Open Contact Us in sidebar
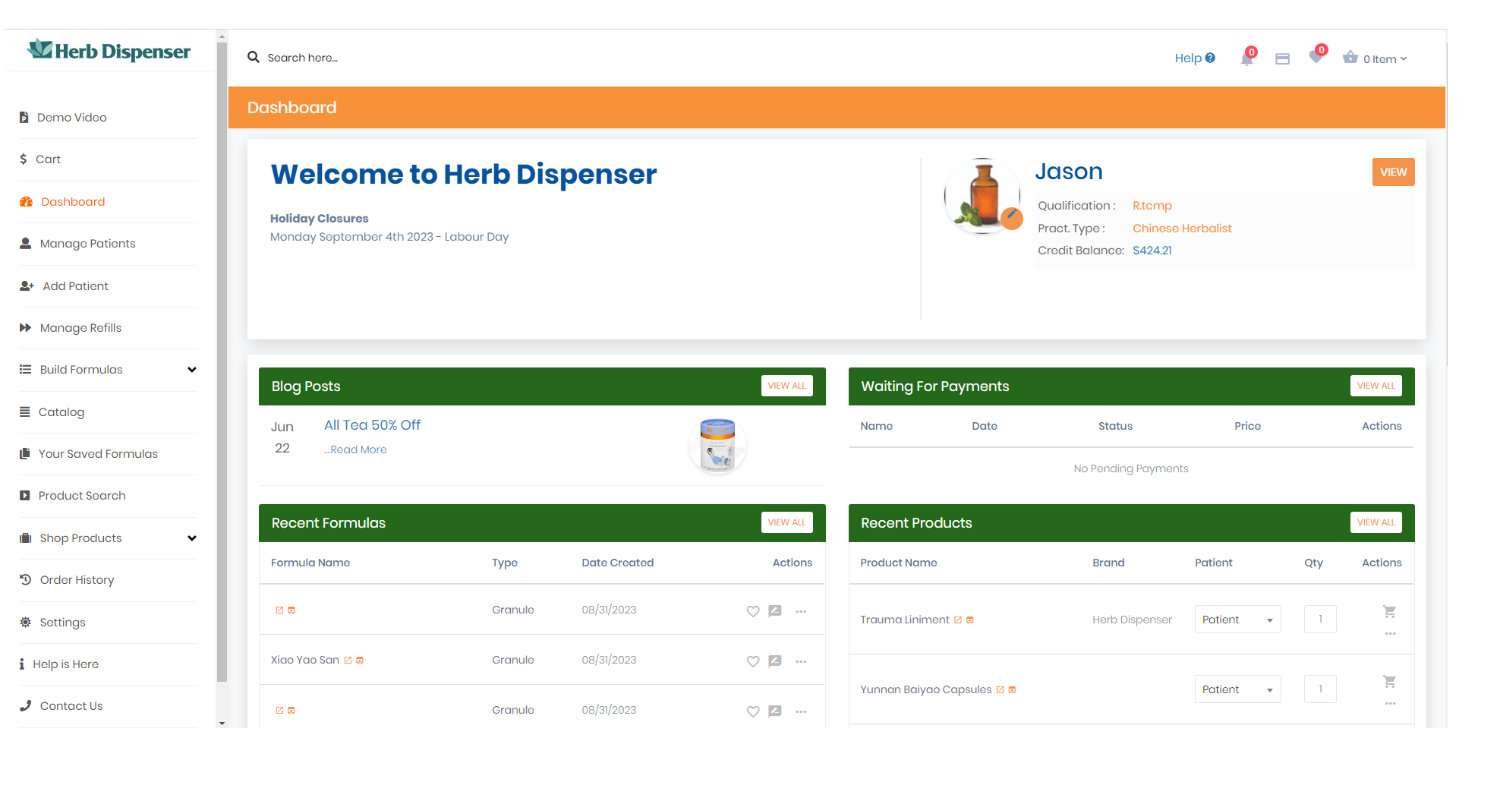Image resolution: width=1500 pixels, height=801 pixels. click(x=61, y=705)
